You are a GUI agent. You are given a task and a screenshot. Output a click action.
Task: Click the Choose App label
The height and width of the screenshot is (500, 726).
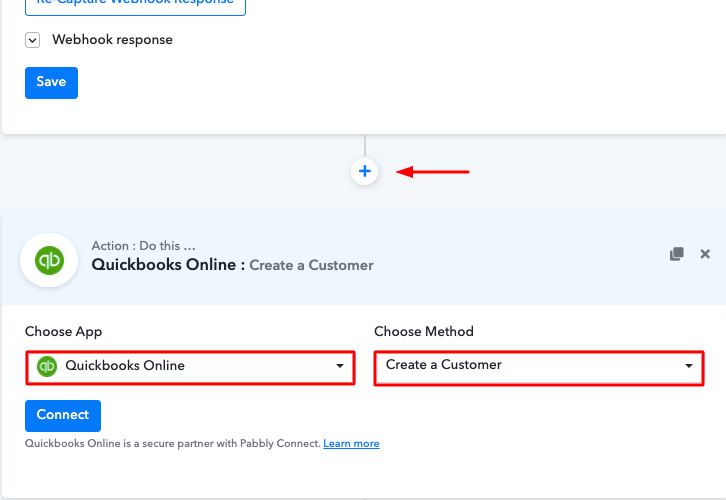(x=63, y=331)
